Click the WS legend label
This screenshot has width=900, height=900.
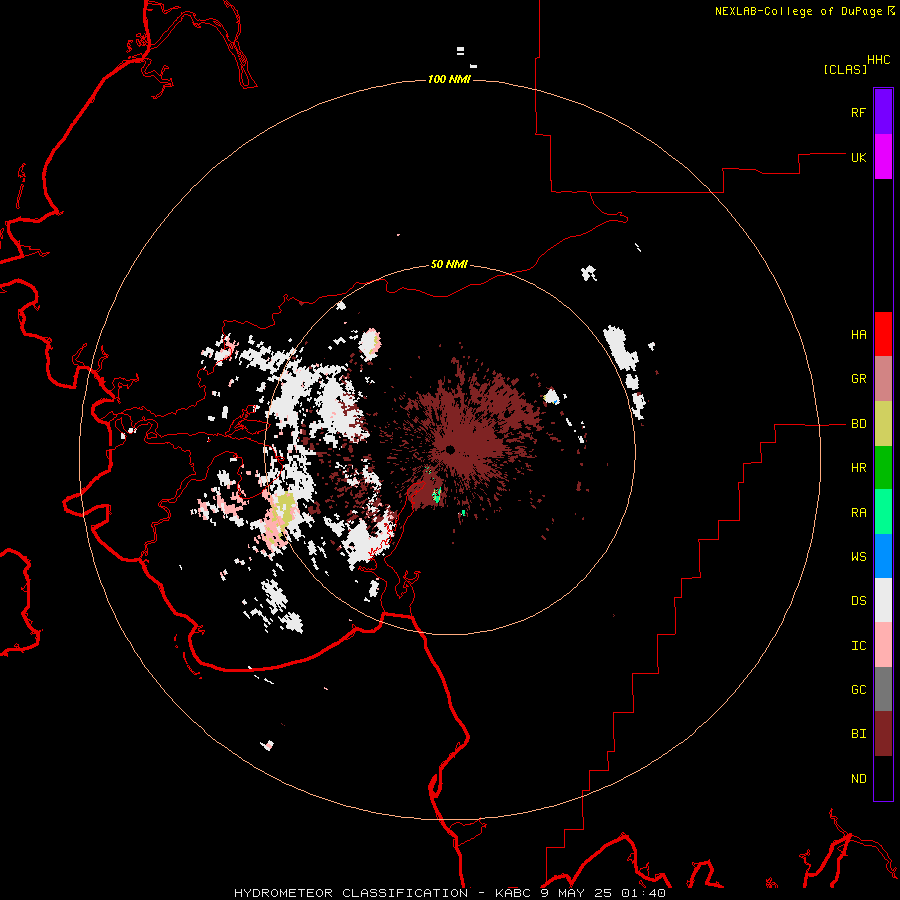[858, 557]
